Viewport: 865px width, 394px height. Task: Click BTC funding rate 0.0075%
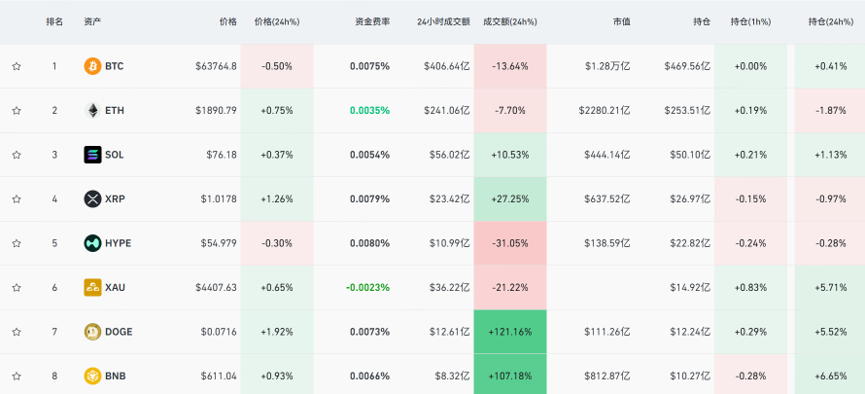point(370,66)
